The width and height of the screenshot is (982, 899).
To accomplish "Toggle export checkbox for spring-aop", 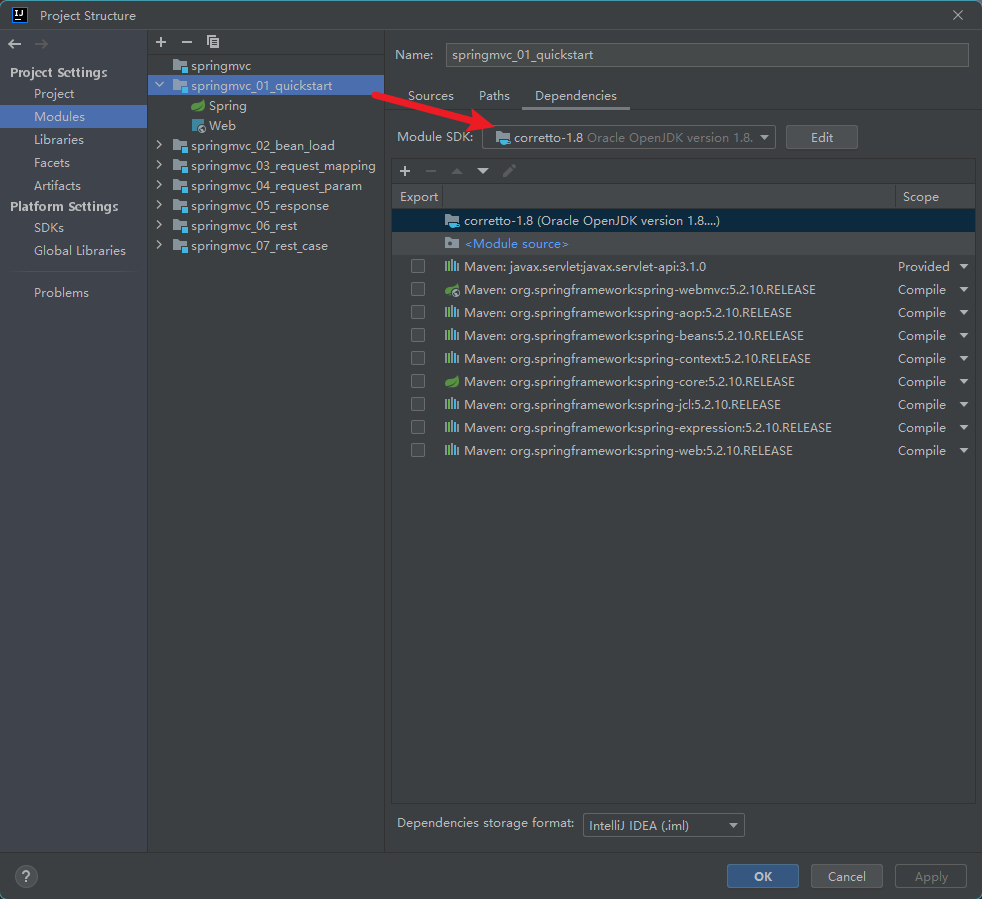I will (418, 312).
